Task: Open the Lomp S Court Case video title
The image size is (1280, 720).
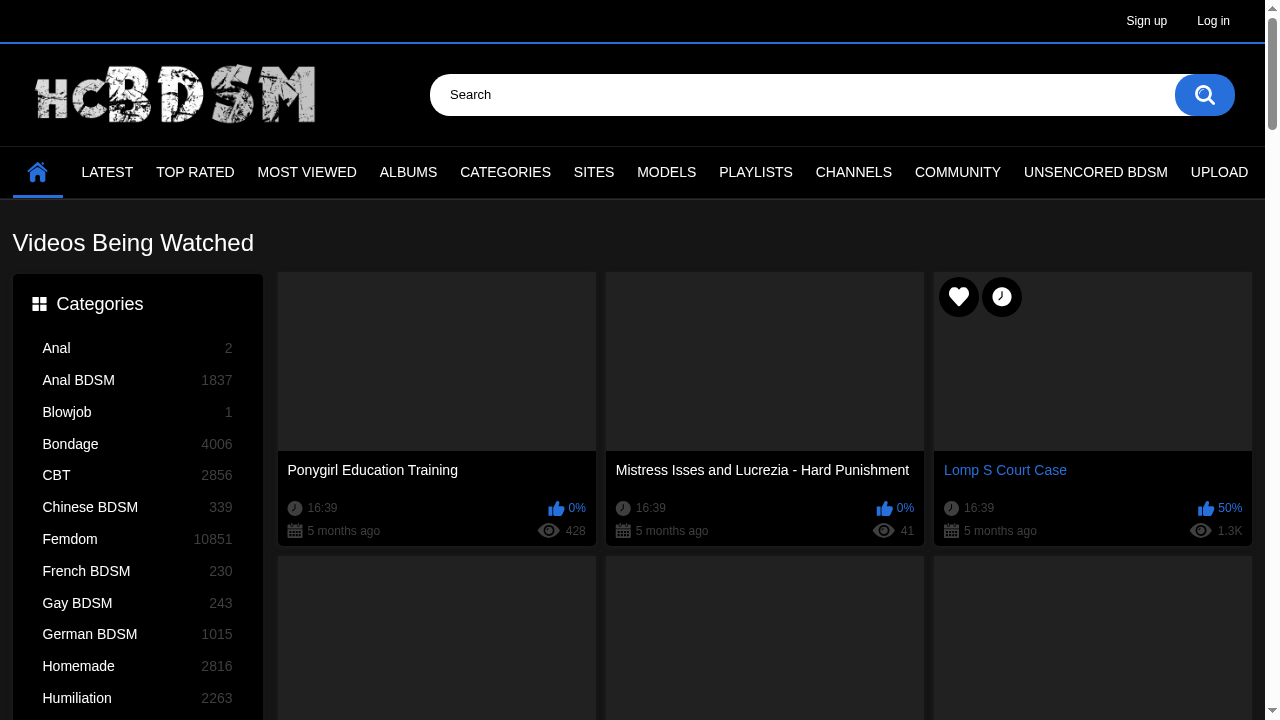Action: click(x=1005, y=470)
